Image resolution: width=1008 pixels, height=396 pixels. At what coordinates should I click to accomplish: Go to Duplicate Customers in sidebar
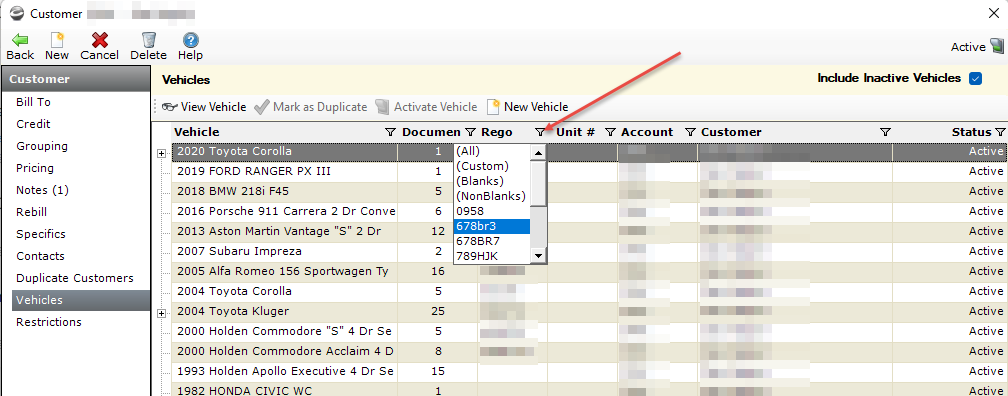click(75, 278)
